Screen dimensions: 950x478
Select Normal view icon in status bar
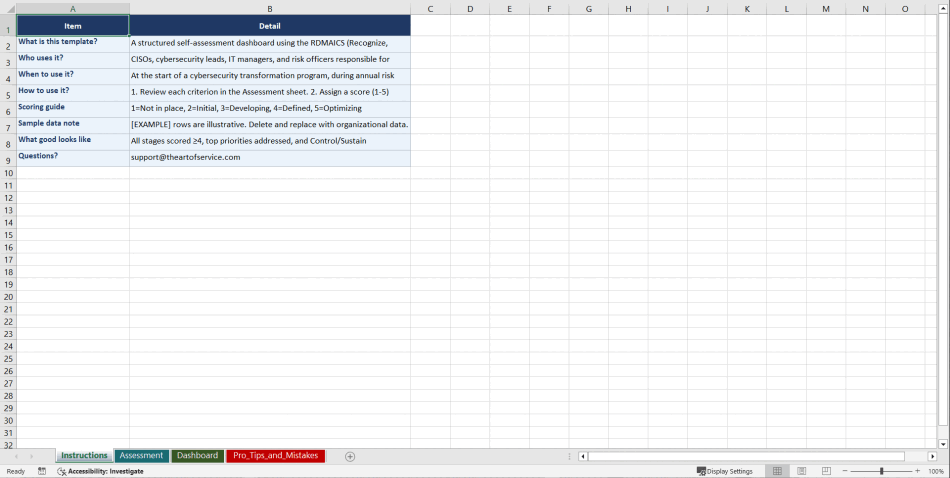[777, 471]
